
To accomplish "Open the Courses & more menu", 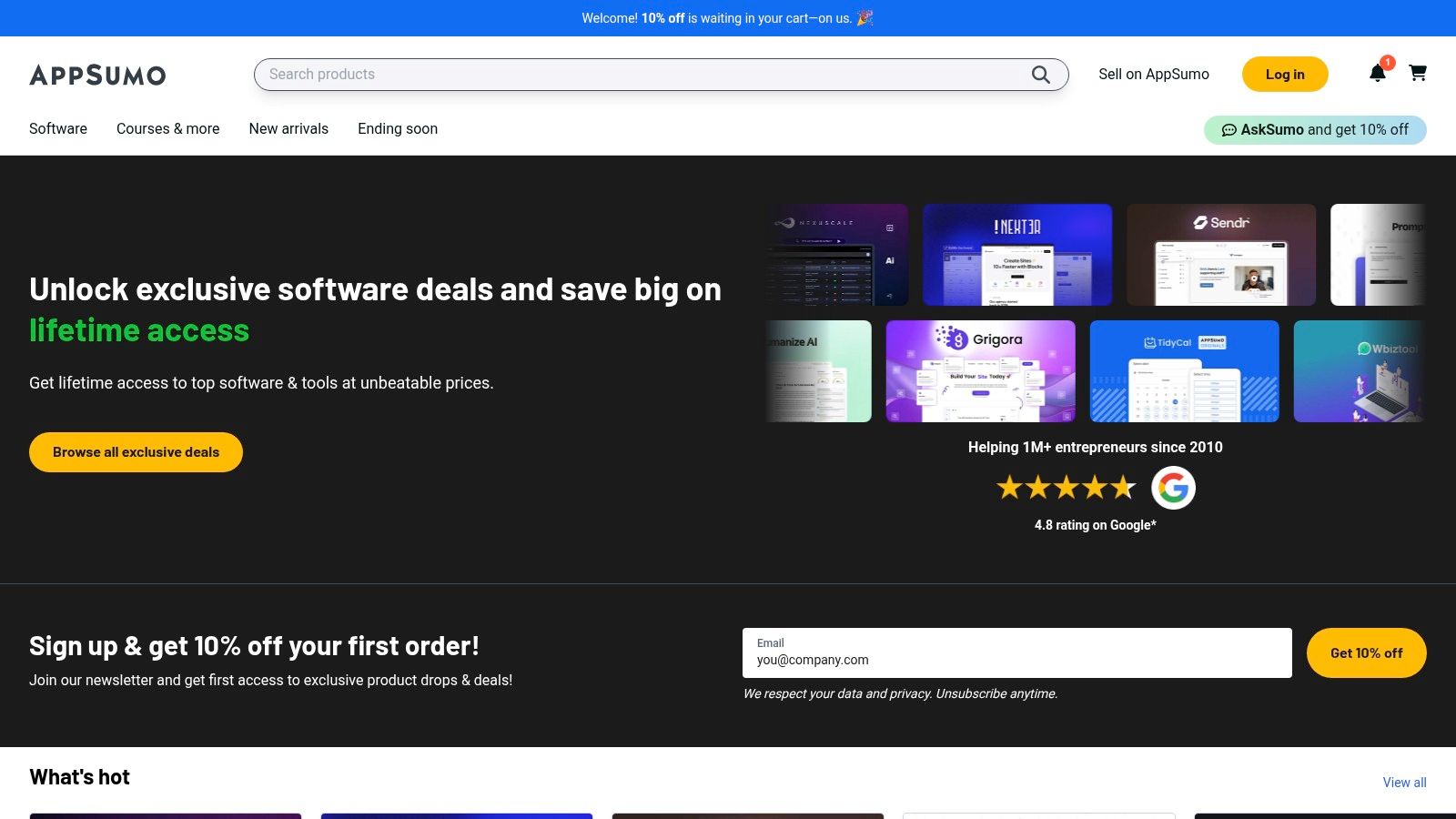I will (x=168, y=129).
